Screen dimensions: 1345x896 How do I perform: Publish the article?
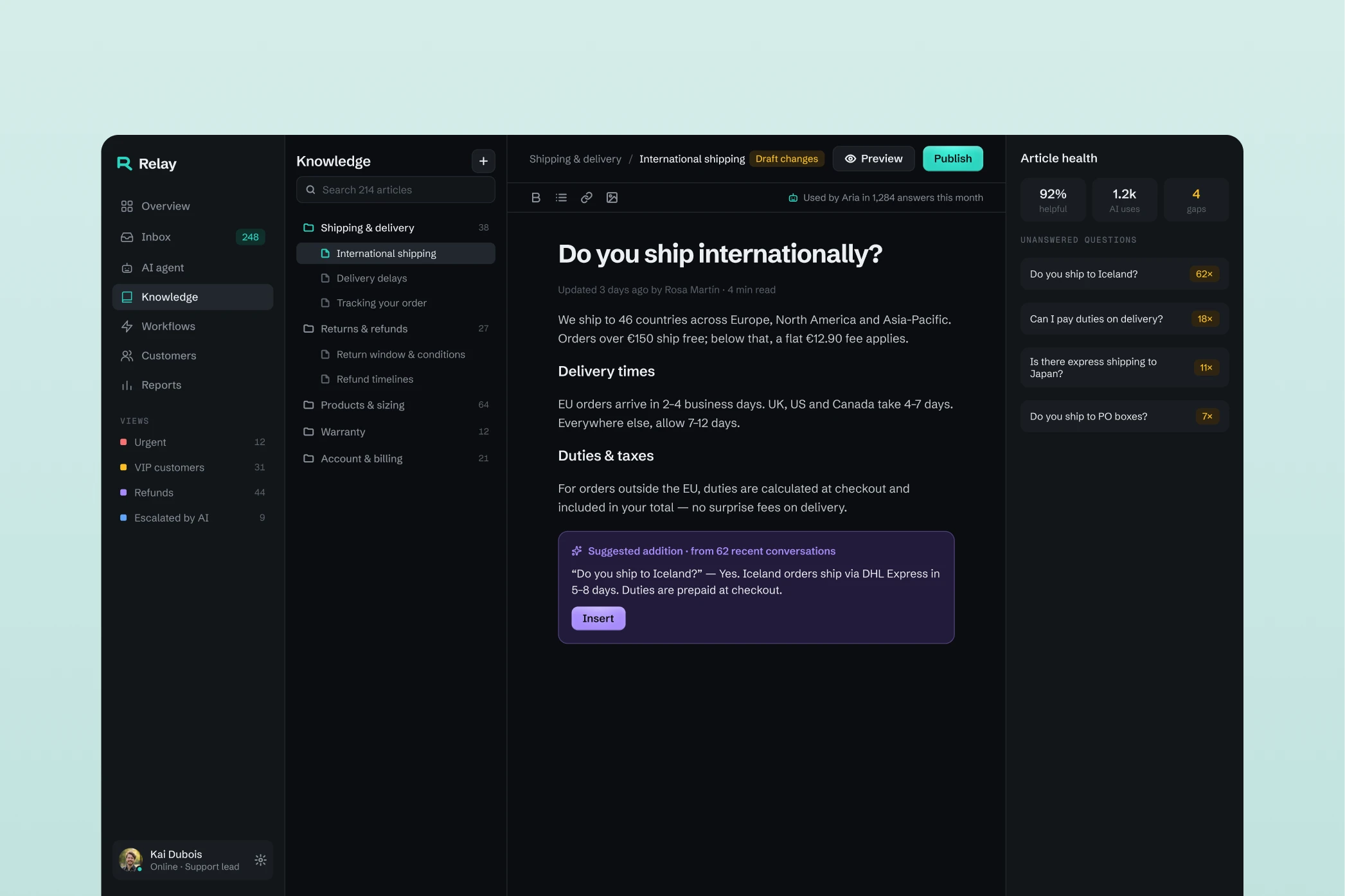coord(952,159)
